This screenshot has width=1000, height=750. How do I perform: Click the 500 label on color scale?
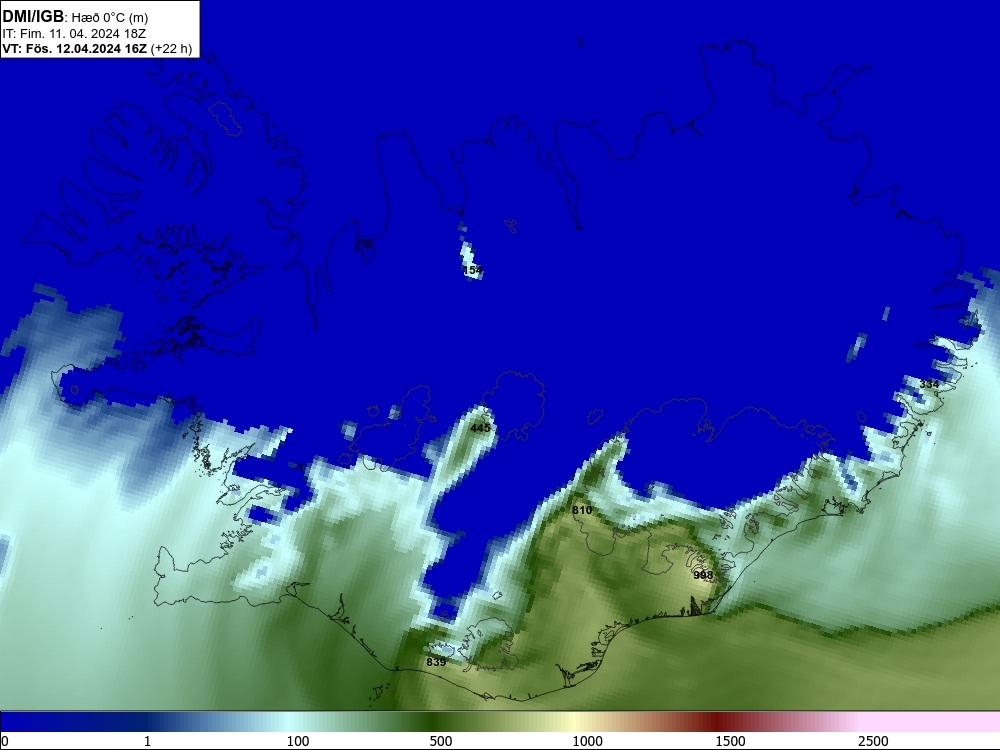[441, 741]
